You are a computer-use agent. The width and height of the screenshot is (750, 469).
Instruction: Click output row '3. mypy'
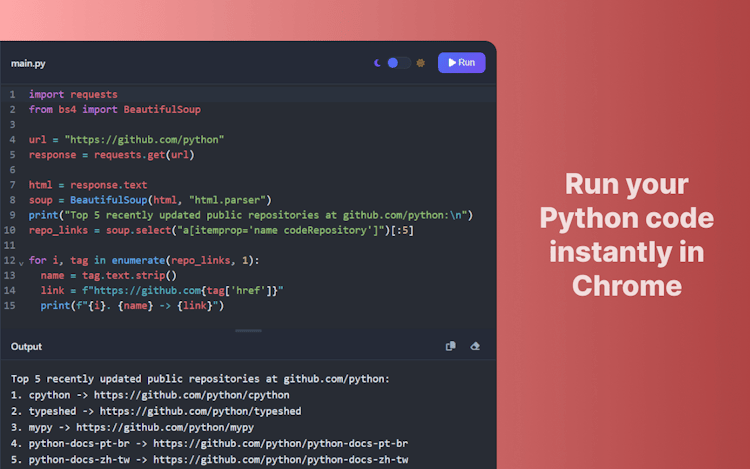click(x=132, y=427)
